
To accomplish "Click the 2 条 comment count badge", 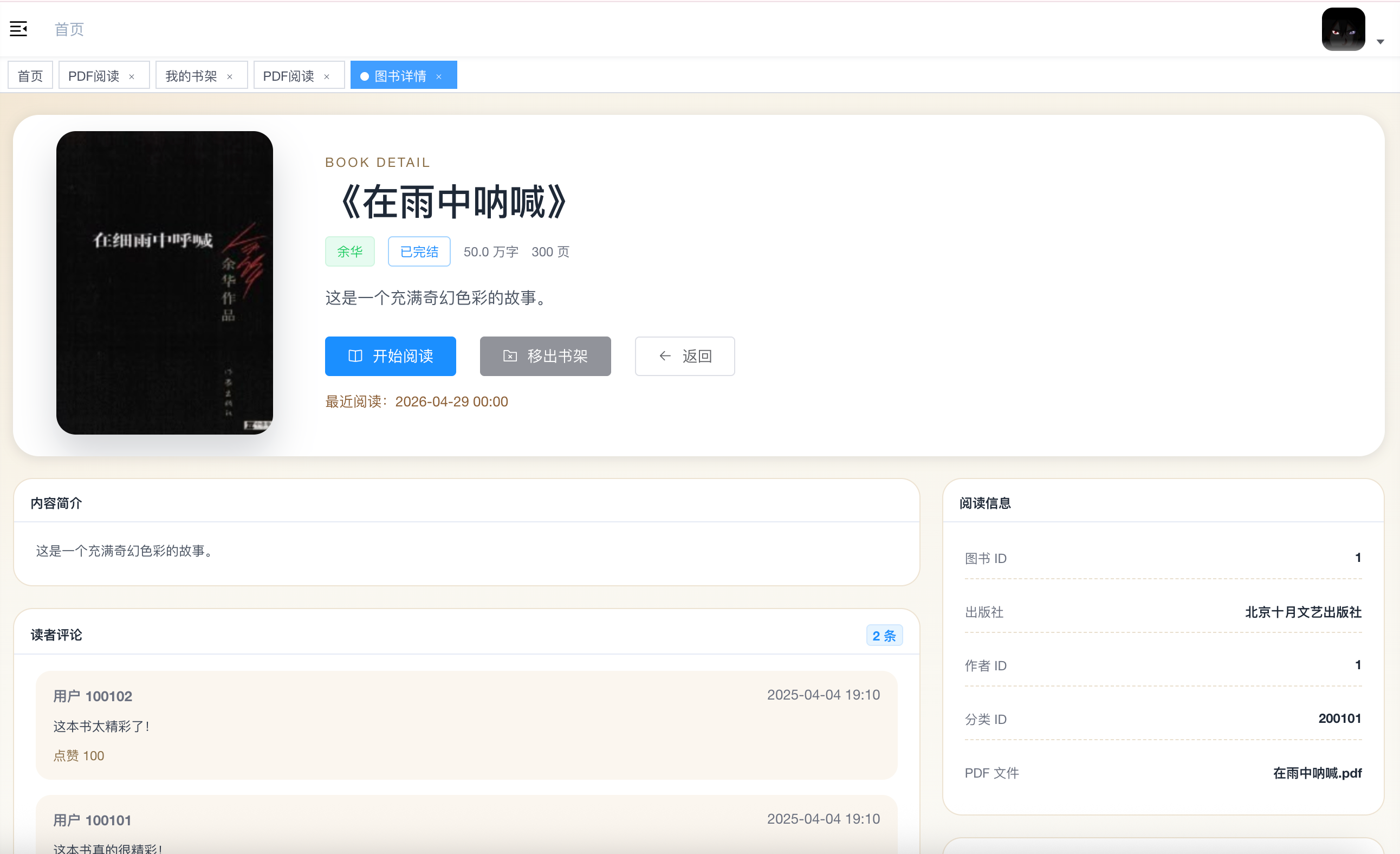I will (884, 635).
